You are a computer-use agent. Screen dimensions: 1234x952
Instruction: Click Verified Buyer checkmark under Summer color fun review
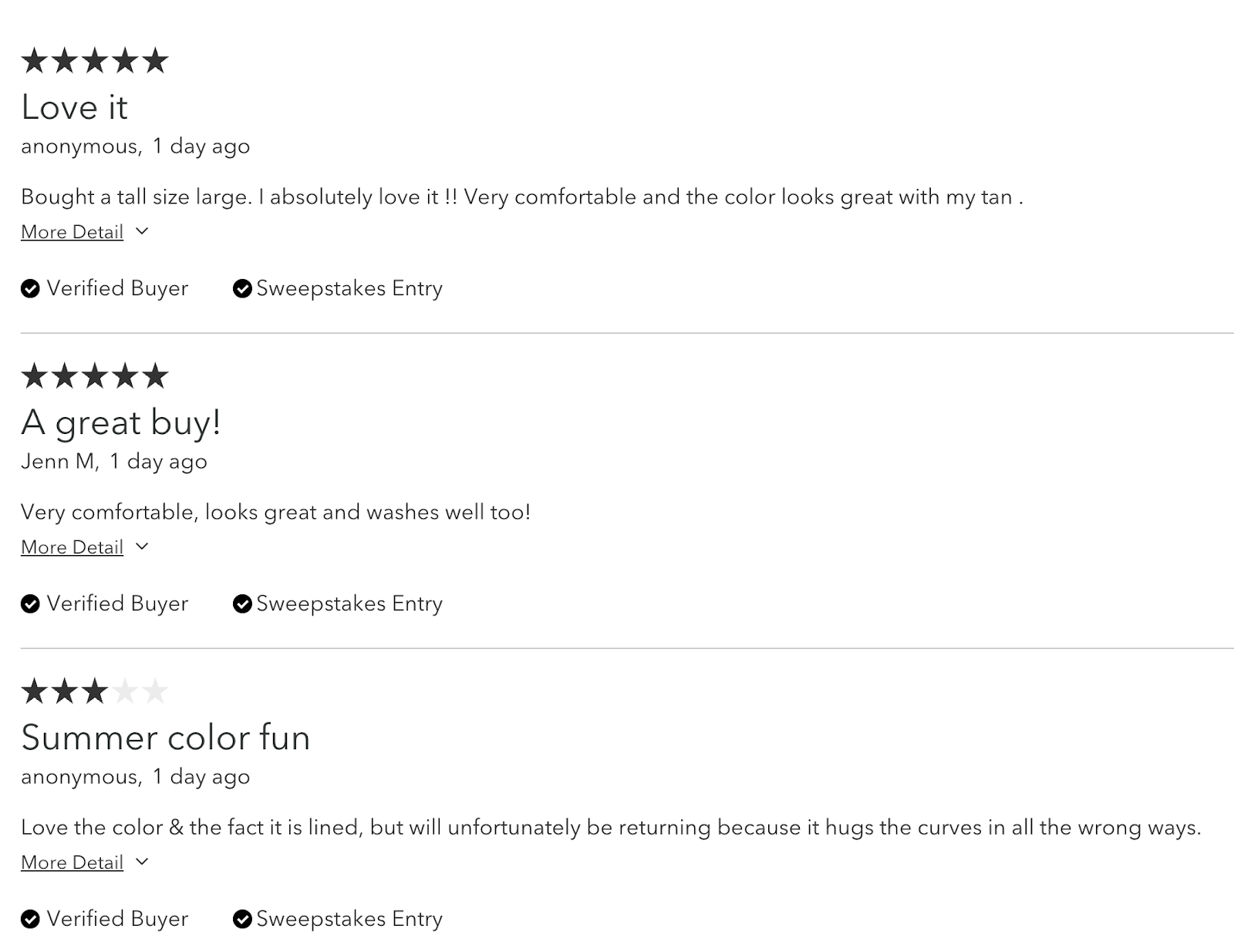(x=30, y=919)
